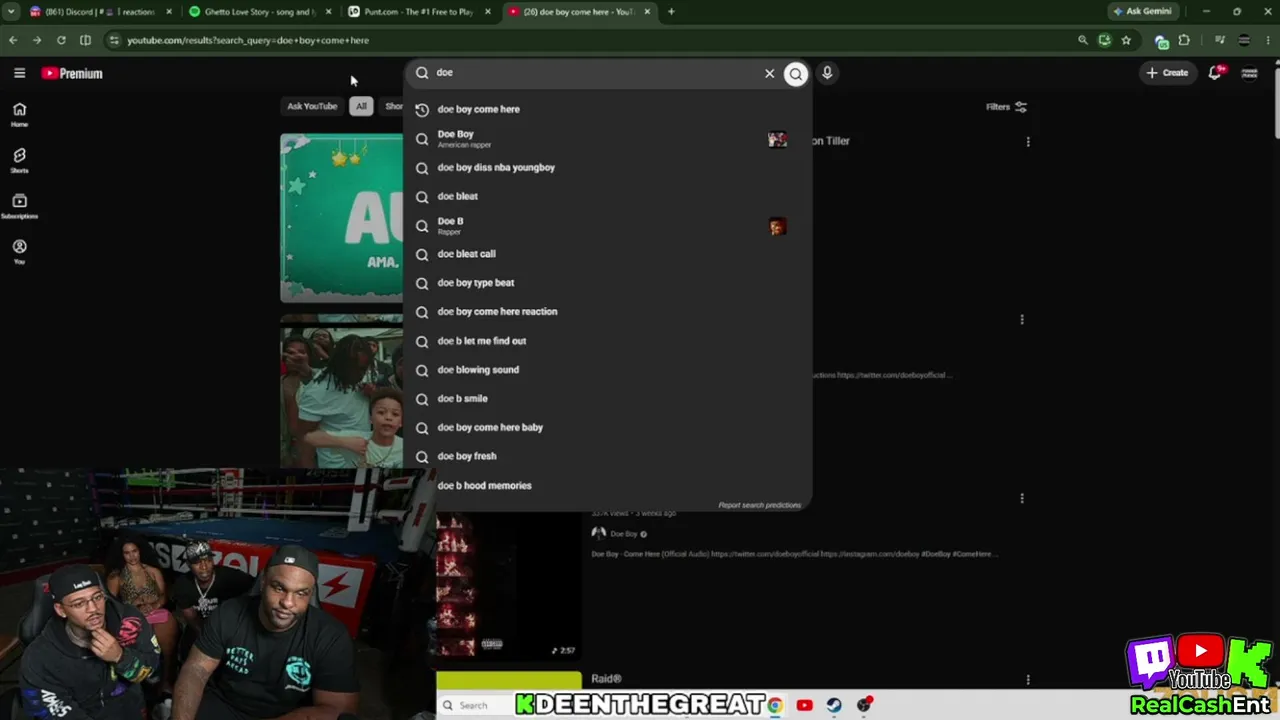Click the Report search predictions link
This screenshot has width=1280, height=720.
pyautogui.click(x=759, y=505)
